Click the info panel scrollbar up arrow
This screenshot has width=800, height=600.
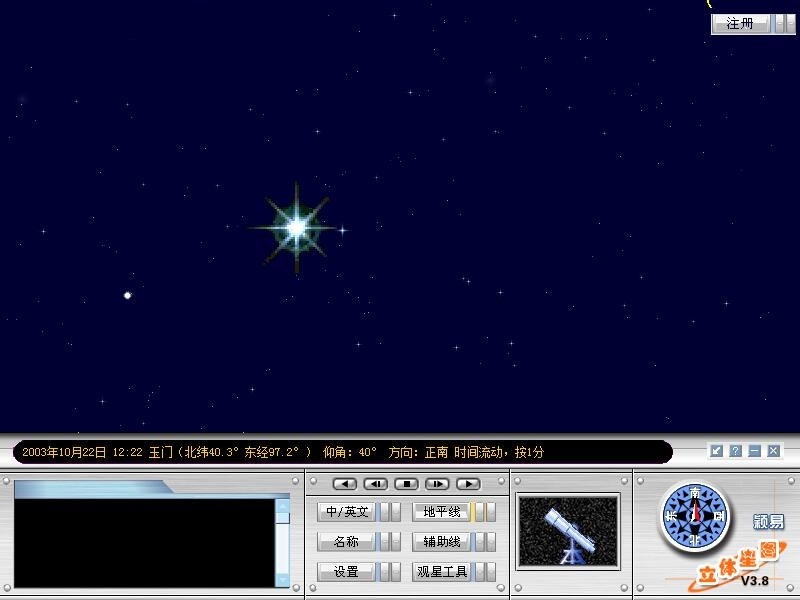[x=282, y=506]
